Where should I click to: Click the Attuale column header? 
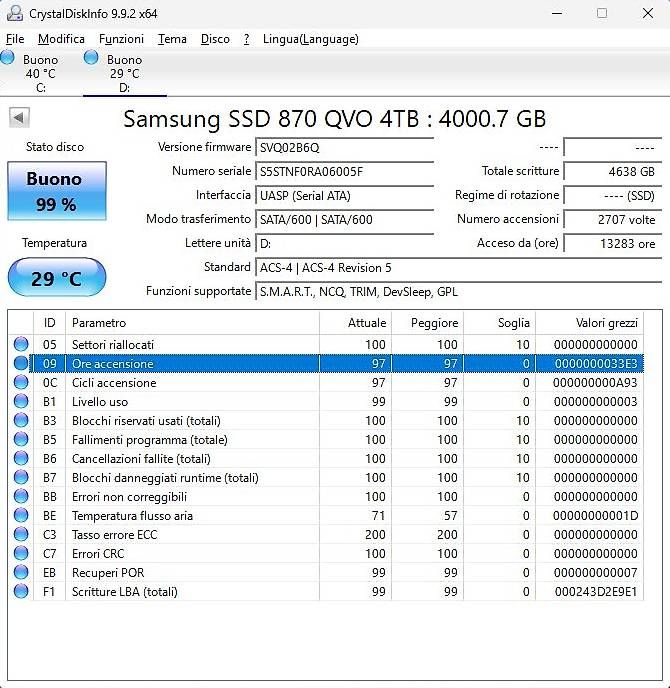[355, 323]
